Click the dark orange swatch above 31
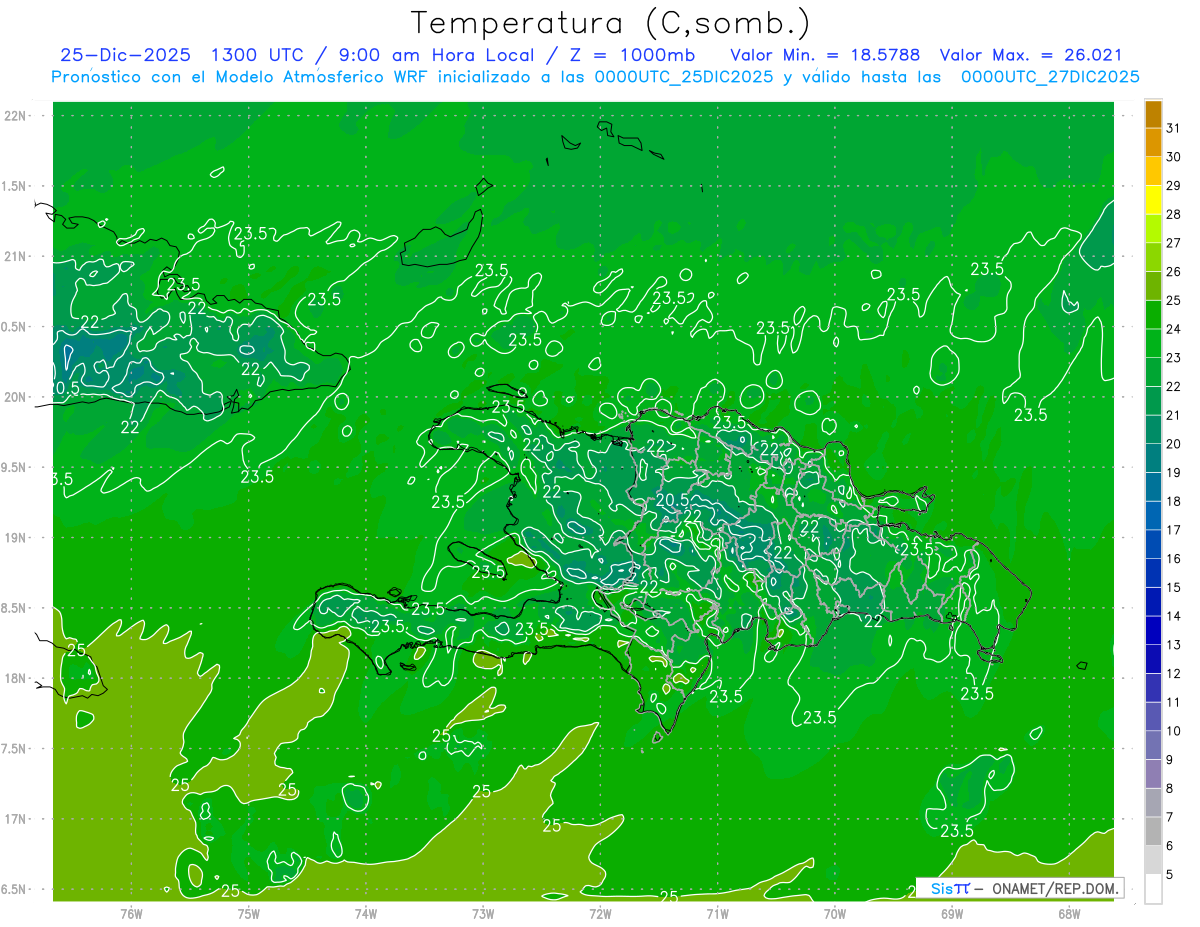This screenshot has height=927, width=1200. 1153,115
